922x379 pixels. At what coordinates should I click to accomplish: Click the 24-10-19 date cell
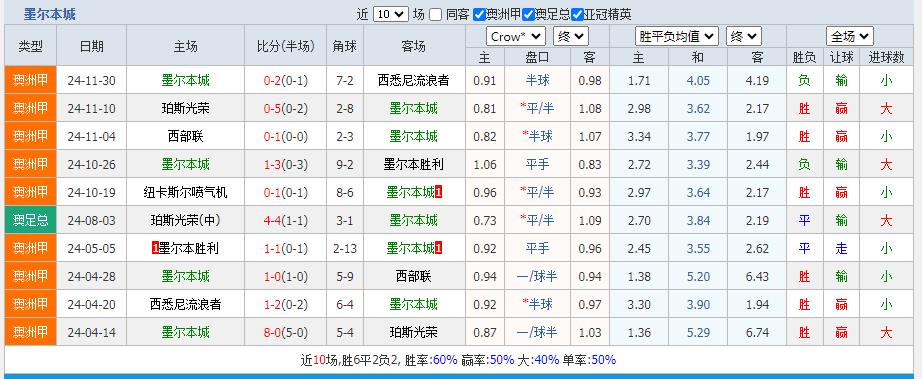[x=92, y=192]
